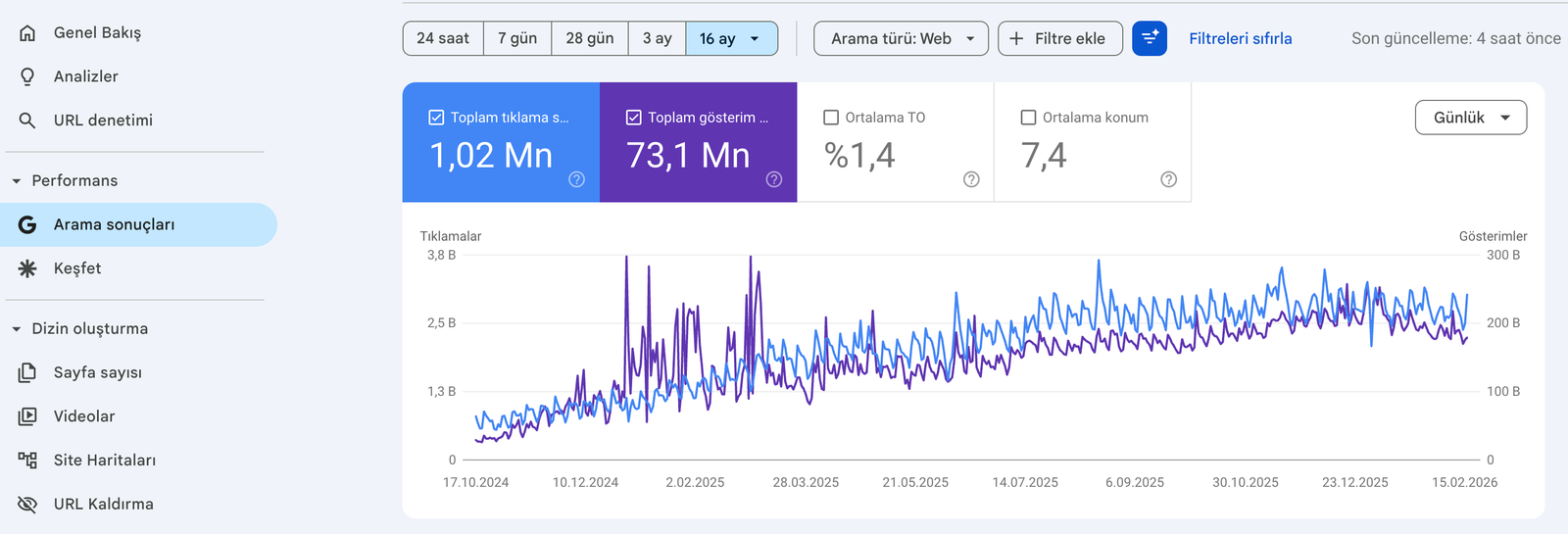Click the Keşfet asterisk icon
The width and height of the screenshot is (1568, 534).
(x=27, y=268)
